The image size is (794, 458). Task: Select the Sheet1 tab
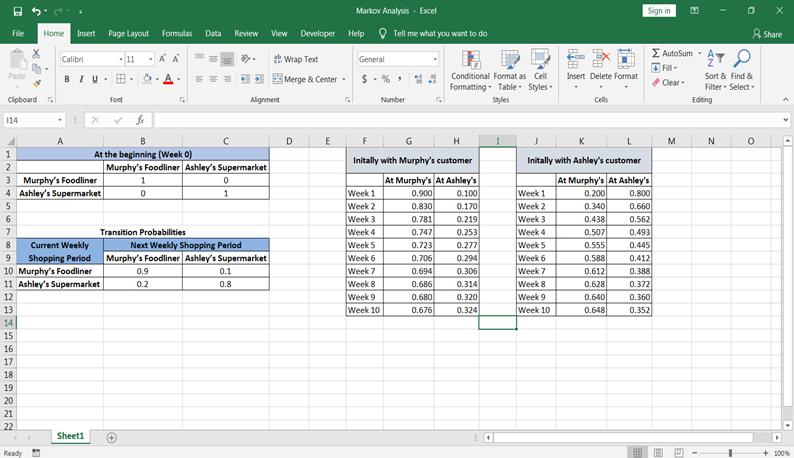click(x=70, y=436)
